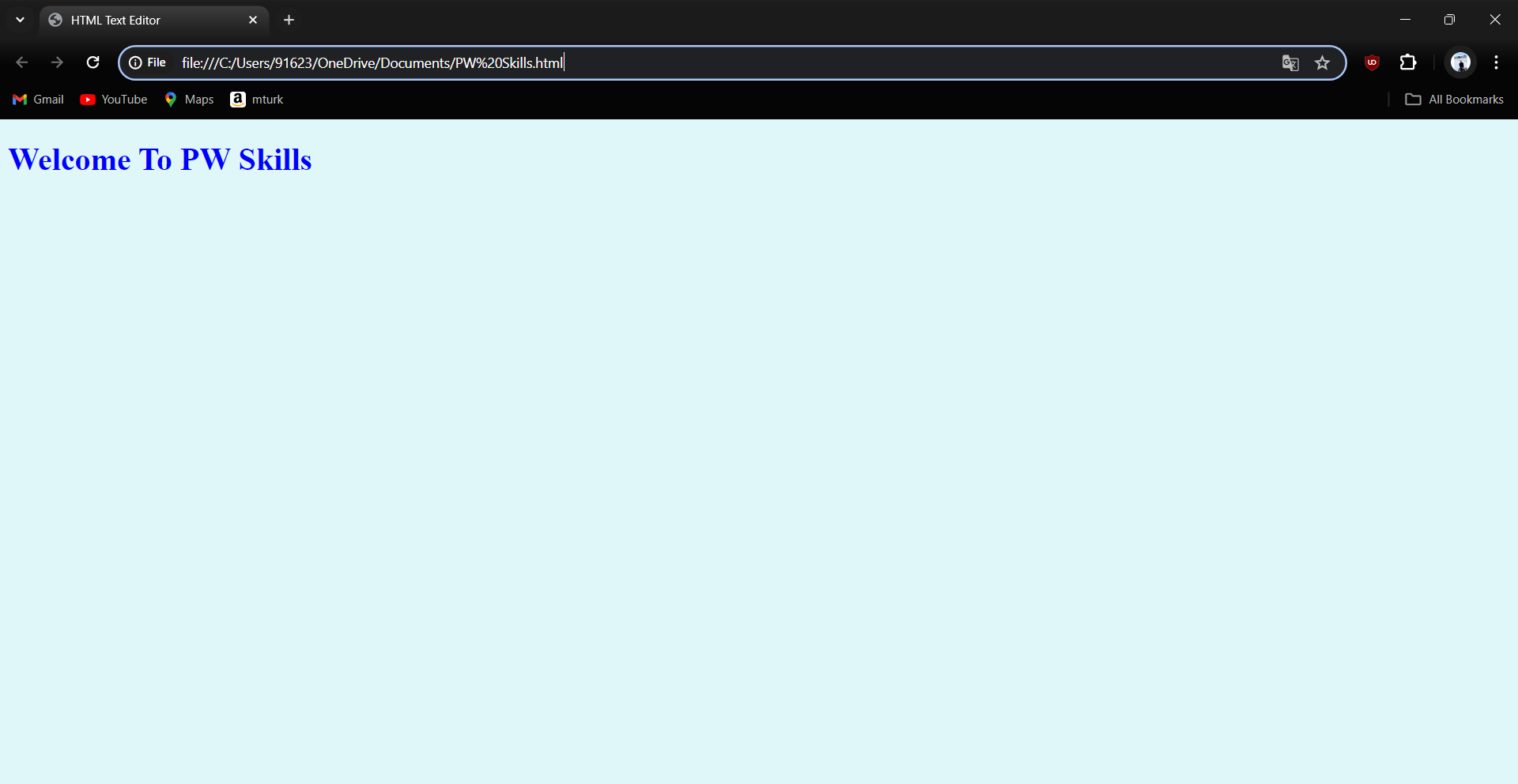Image resolution: width=1518 pixels, height=784 pixels.
Task: Open YouTube bookmark
Action: pyautogui.click(x=114, y=100)
